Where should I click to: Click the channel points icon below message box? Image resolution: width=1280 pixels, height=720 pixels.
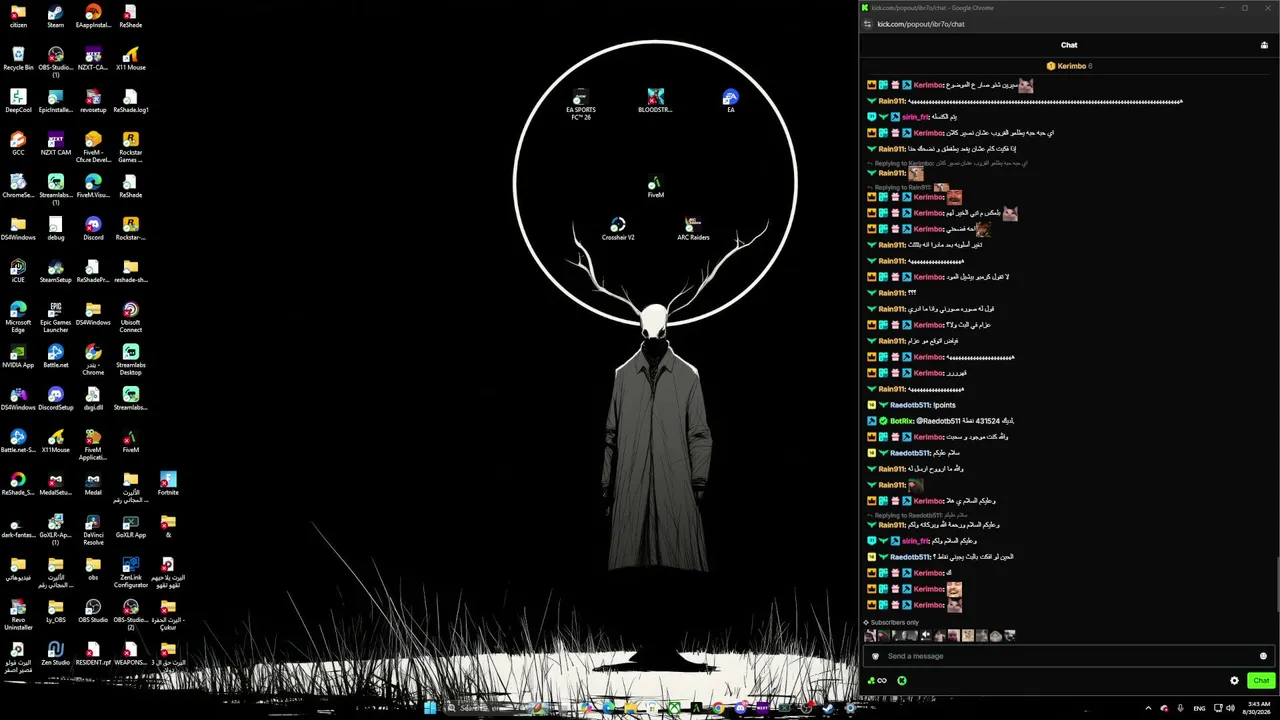pyautogui.click(x=878, y=681)
